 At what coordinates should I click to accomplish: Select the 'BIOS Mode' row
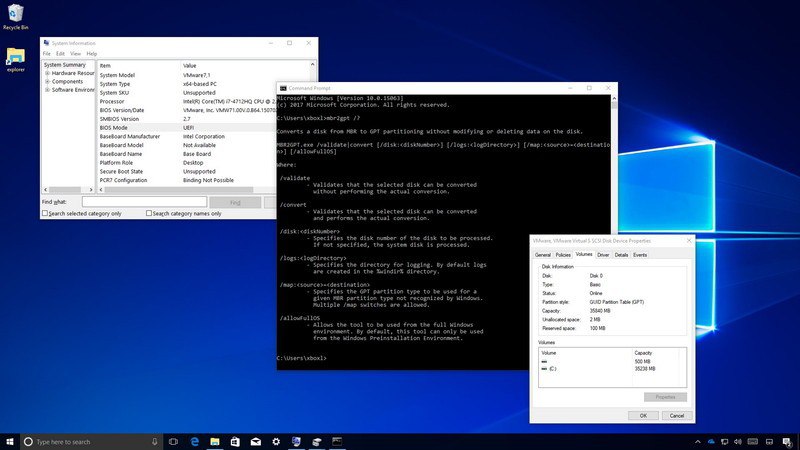tap(187, 128)
